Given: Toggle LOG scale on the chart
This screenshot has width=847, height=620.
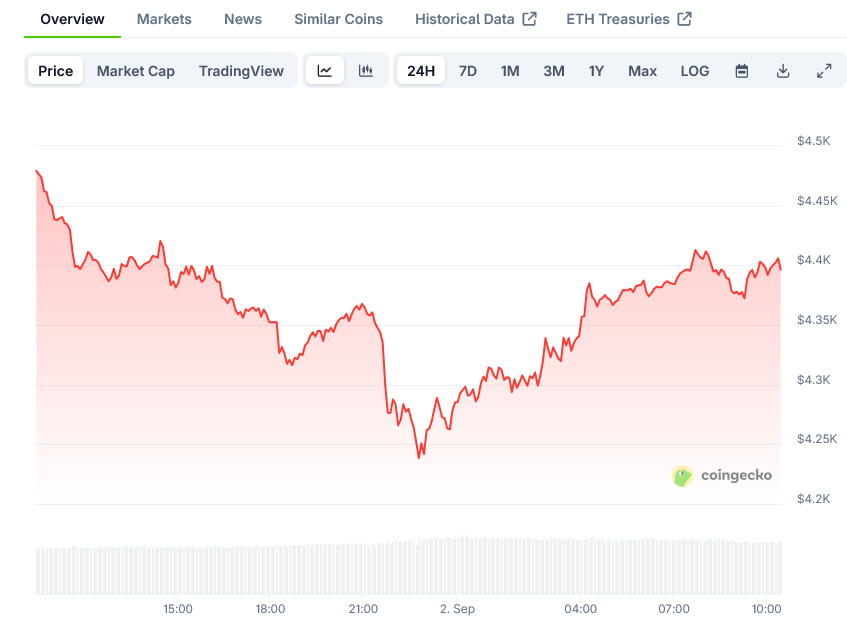Looking at the screenshot, I should 695,71.
